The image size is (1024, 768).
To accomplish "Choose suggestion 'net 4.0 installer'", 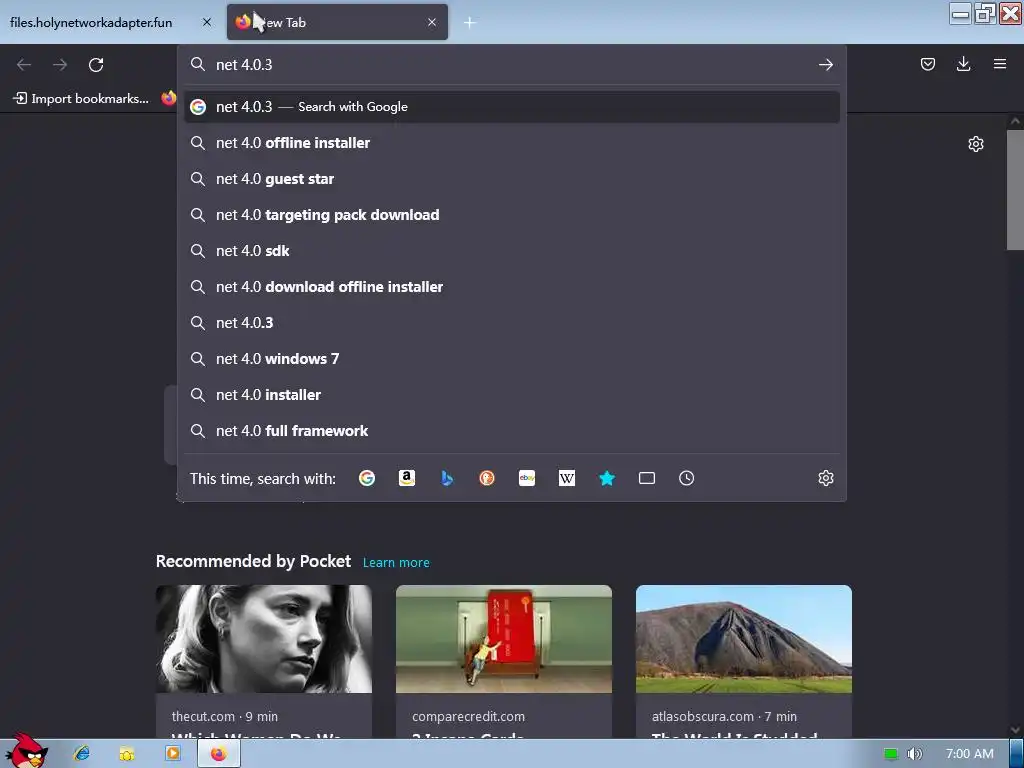I will click(x=512, y=394).
